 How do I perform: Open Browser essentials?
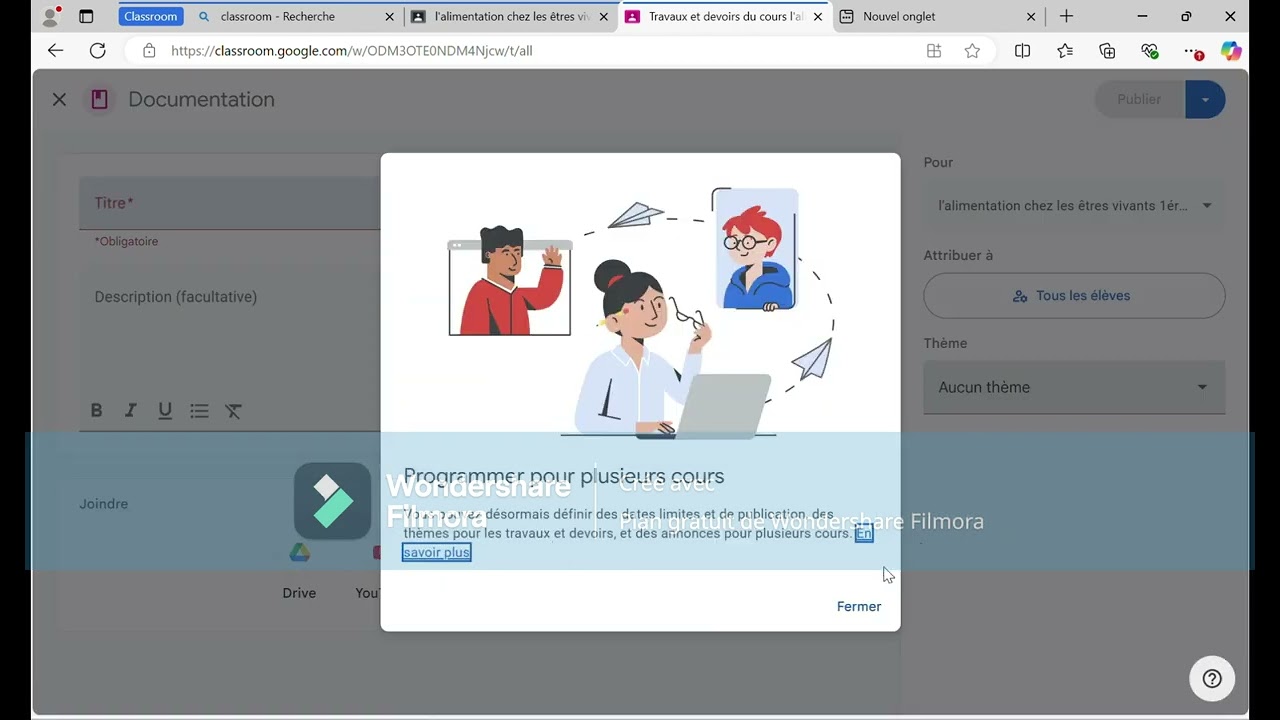point(1149,51)
